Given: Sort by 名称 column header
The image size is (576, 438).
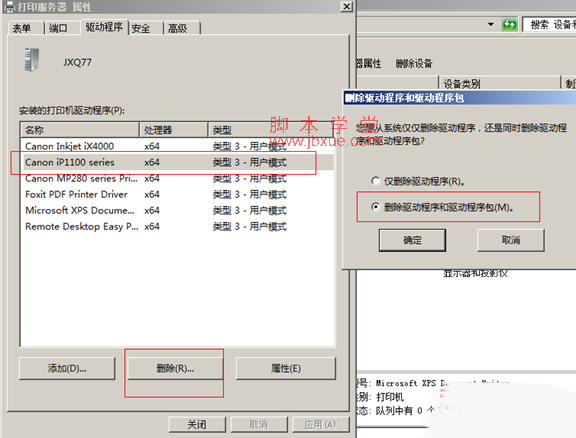Looking at the screenshot, I should (80, 130).
